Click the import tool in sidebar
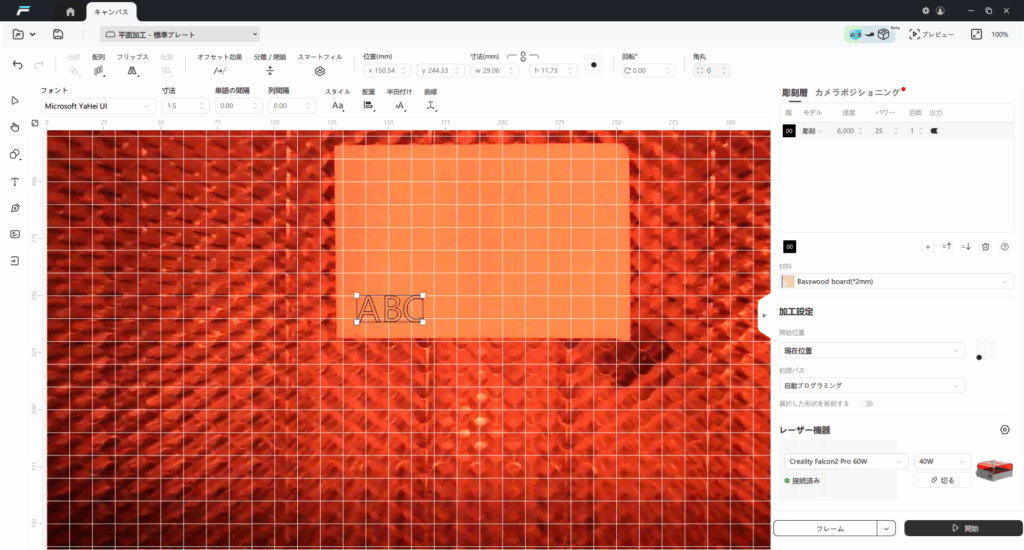1024x550 pixels. [x=15, y=261]
